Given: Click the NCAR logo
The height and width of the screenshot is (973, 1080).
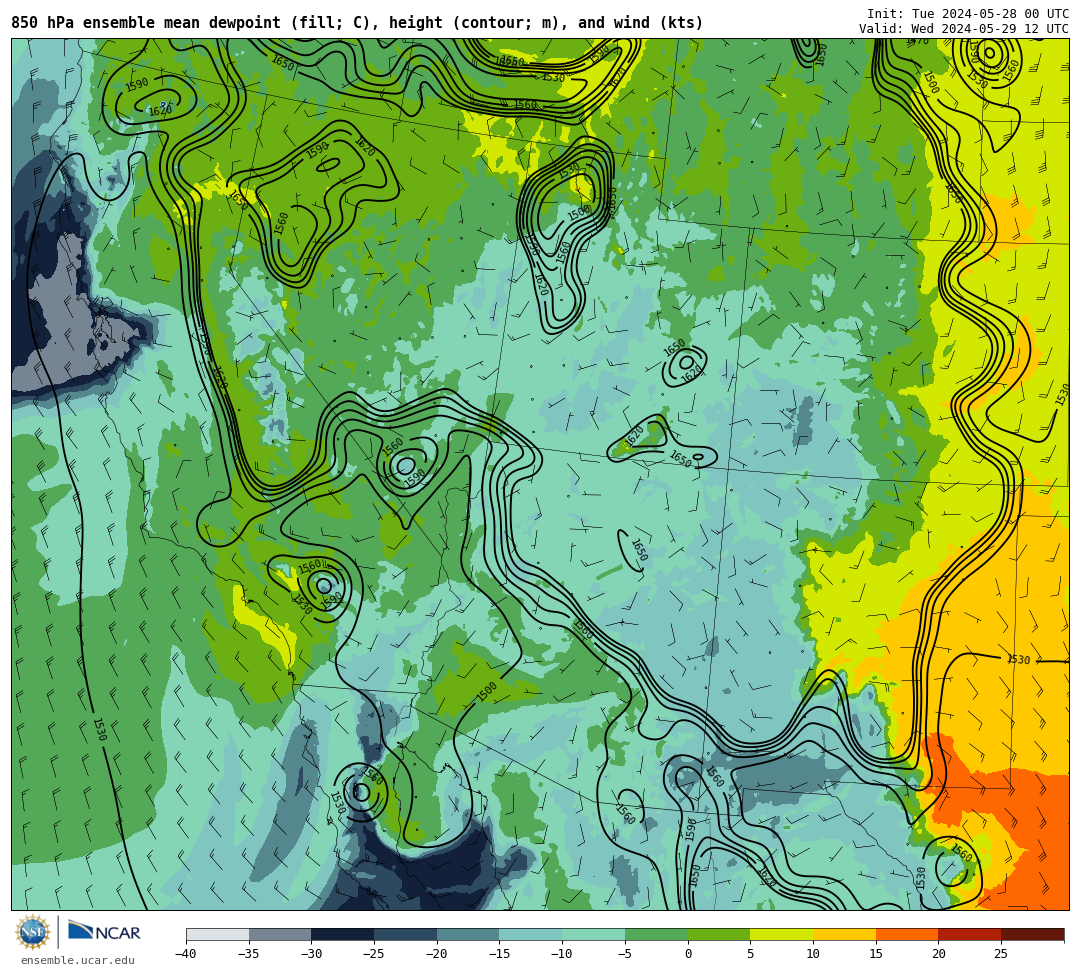Looking at the screenshot, I should pyautogui.click(x=104, y=932).
